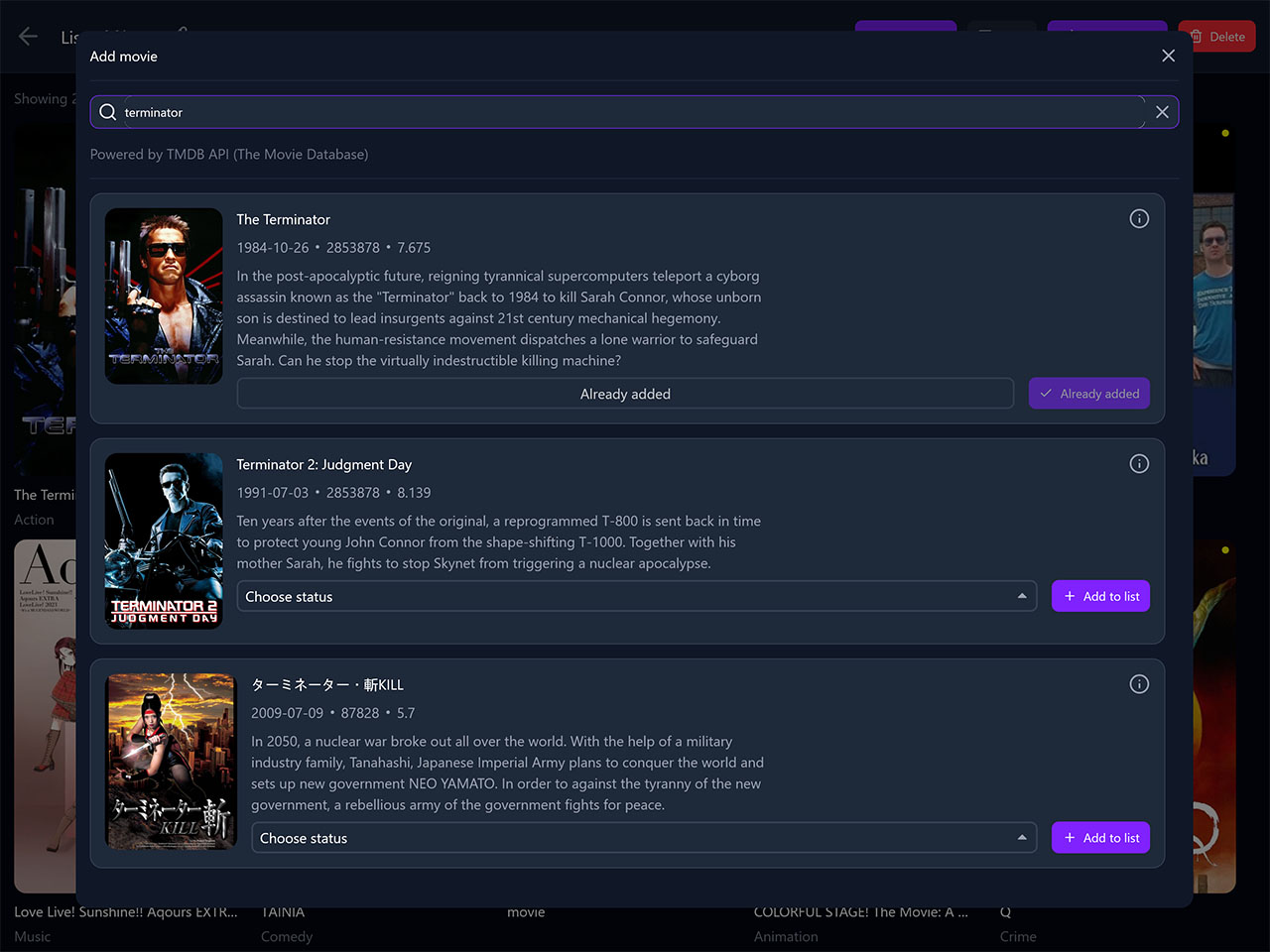
Task: Click Delete button in background page
Action: pos(1217,37)
